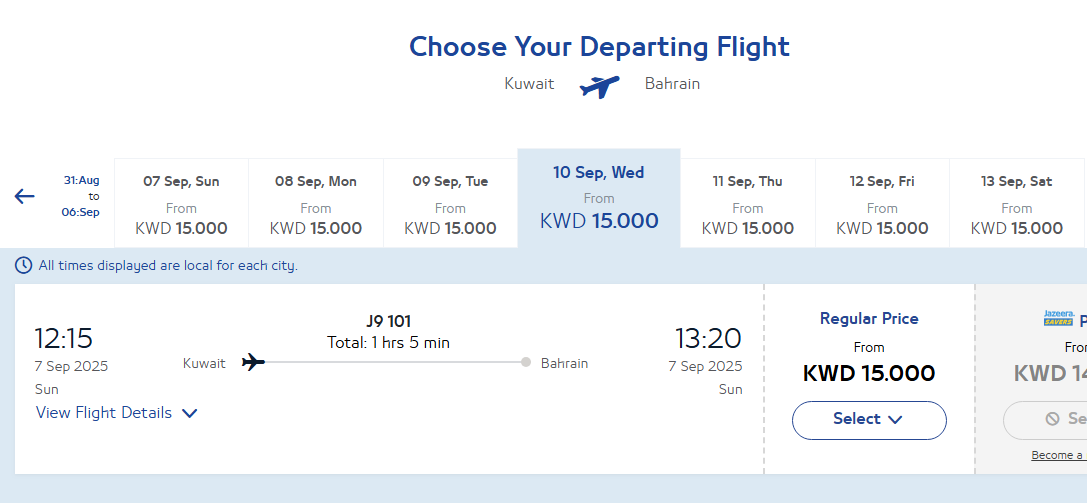The height and width of the screenshot is (503, 1087).
Task: Select the highlighted 10 Sep, Wed tab
Action: click(599, 198)
